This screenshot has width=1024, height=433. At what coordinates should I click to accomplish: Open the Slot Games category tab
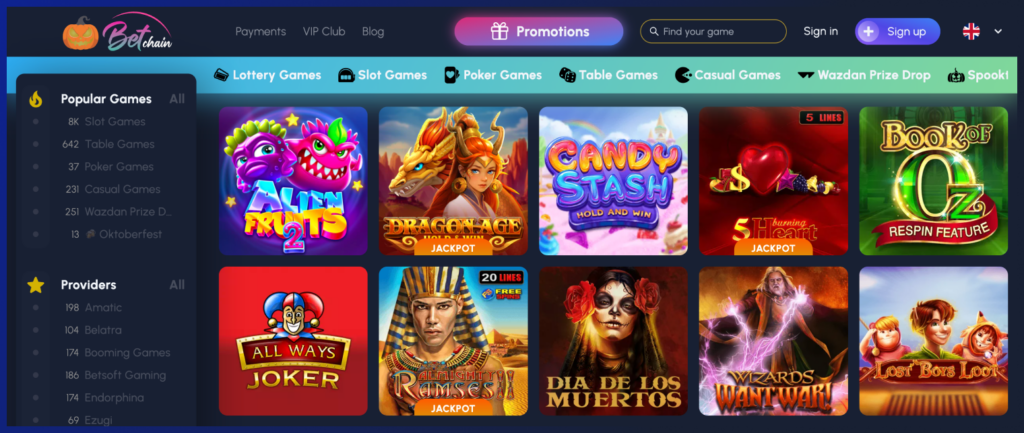point(383,75)
